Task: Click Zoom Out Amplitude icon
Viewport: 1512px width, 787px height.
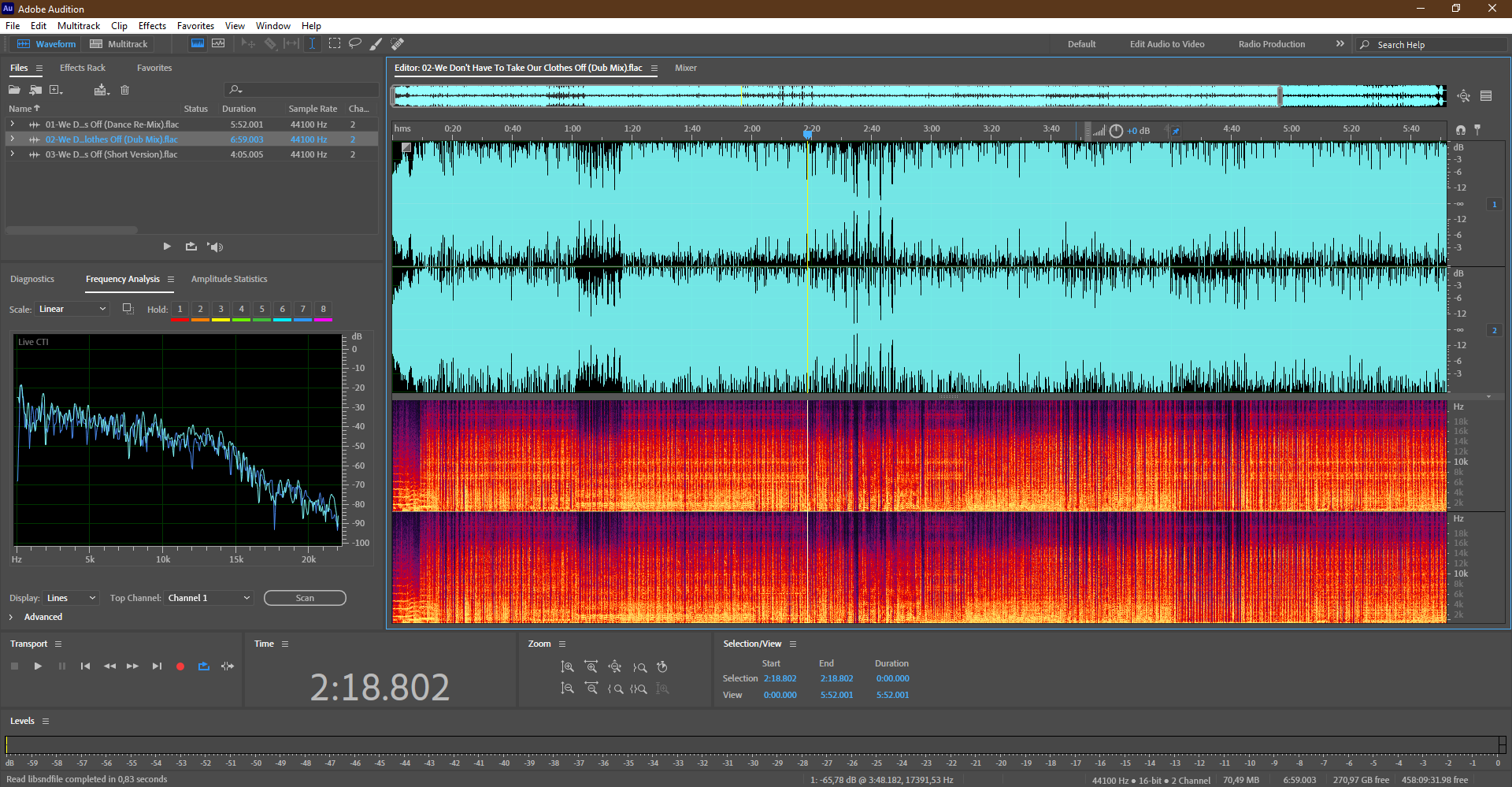Action: pos(567,689)
